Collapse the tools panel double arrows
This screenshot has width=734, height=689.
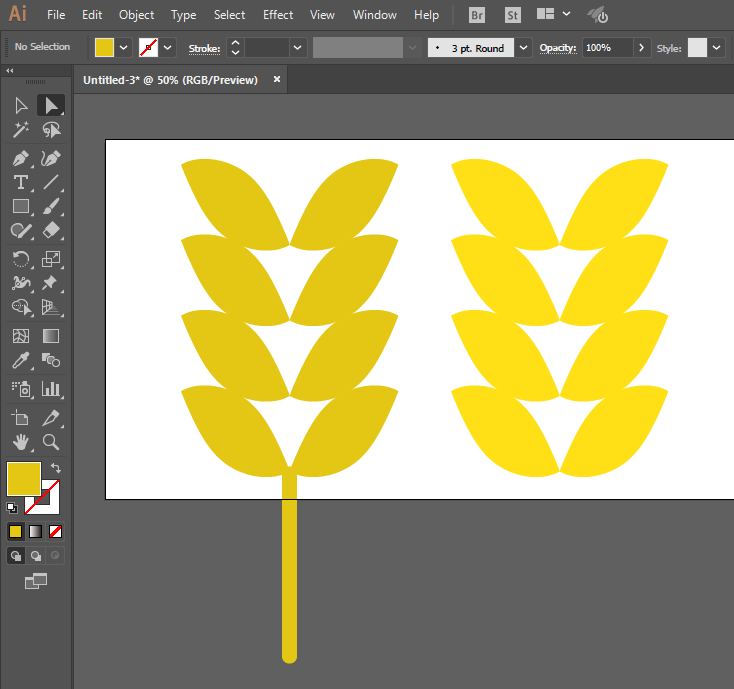tap(10, 71)
